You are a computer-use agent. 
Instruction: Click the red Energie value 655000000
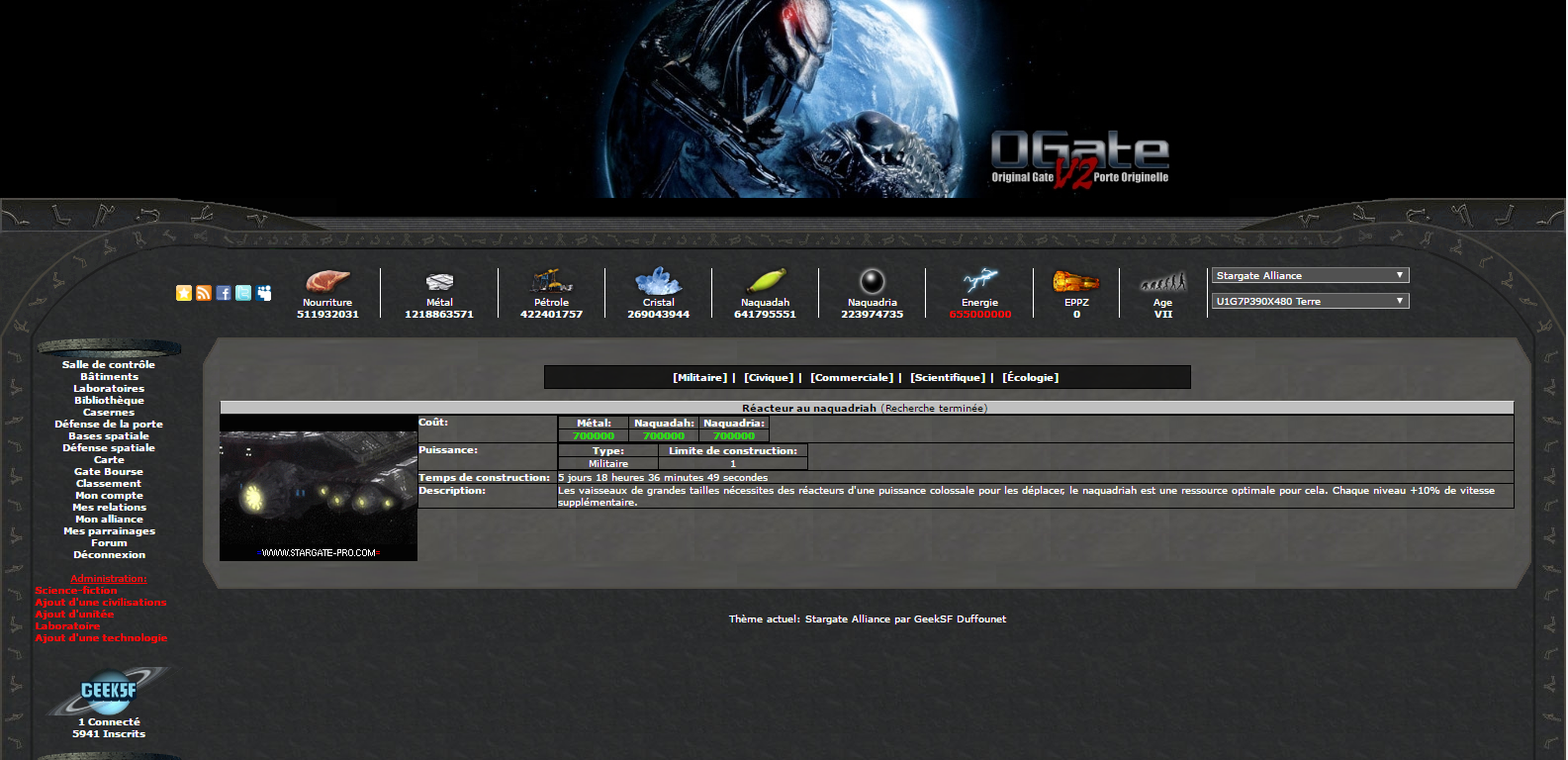(980, 315)
